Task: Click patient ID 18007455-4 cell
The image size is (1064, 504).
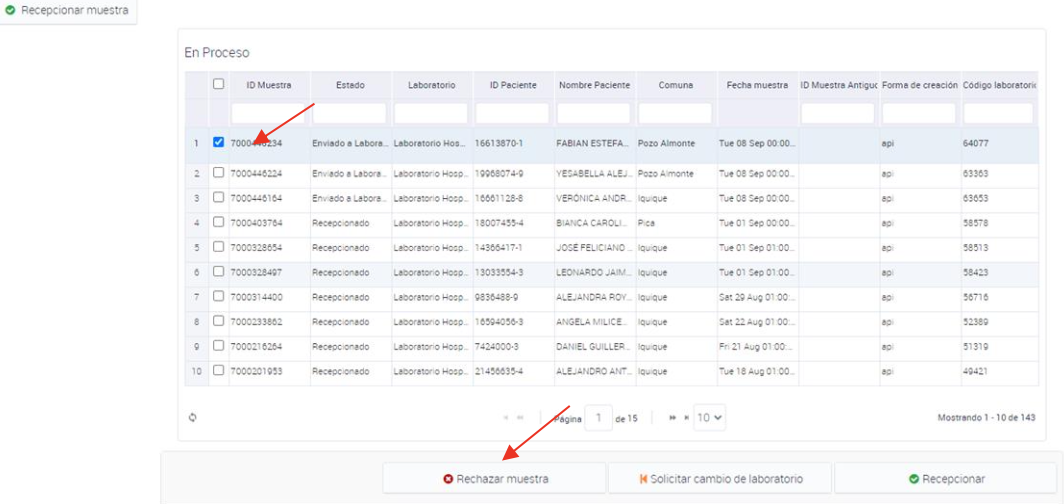Action: (513, 223)
